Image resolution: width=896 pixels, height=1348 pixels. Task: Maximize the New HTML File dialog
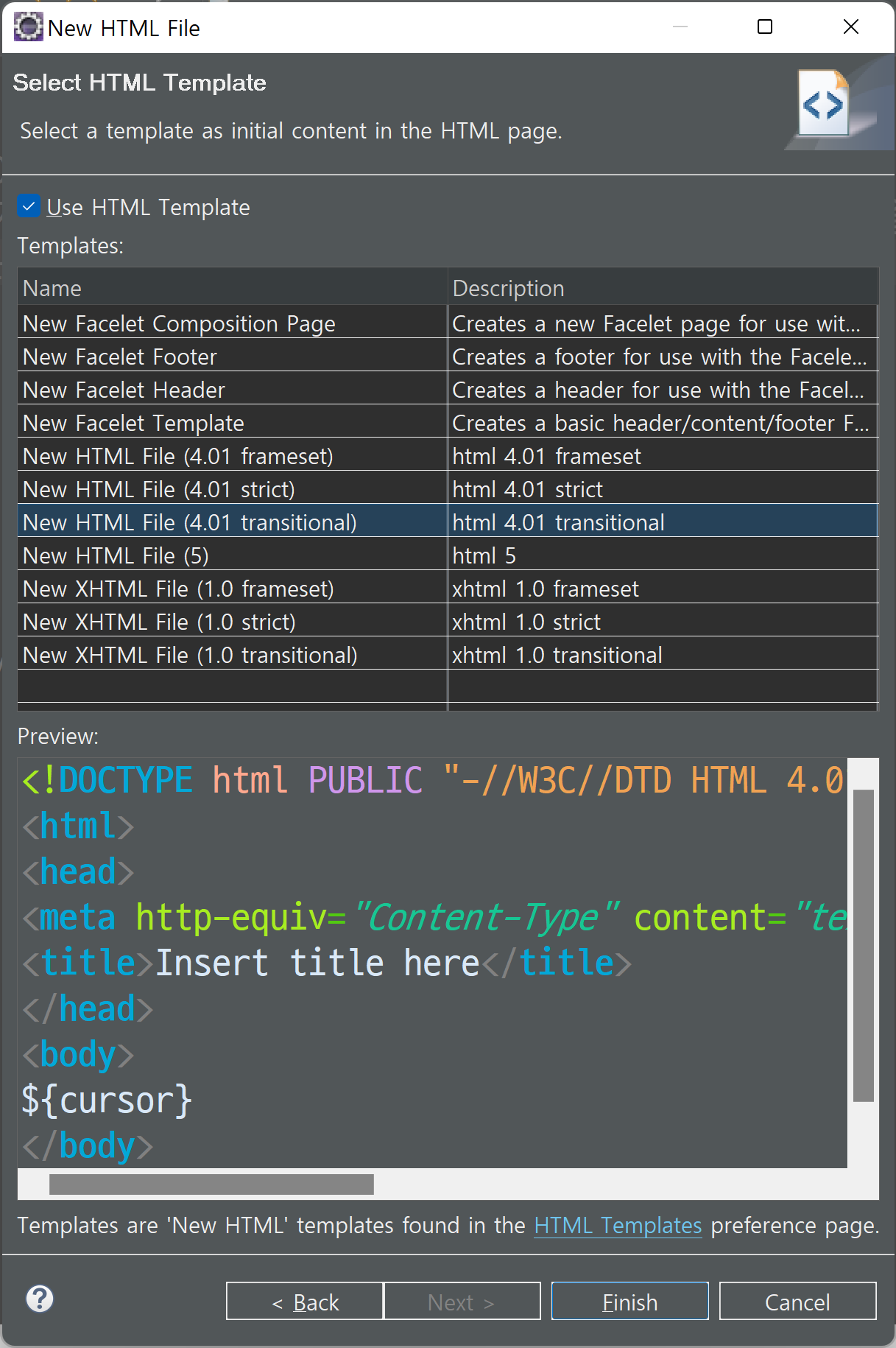(x=765, y=27)
